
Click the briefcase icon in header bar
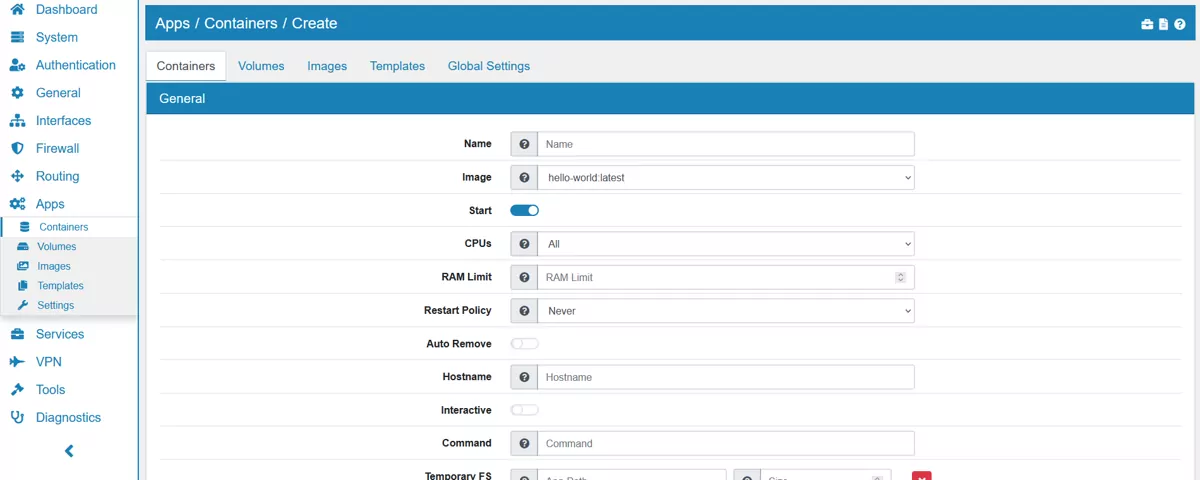coord(1147,24)
